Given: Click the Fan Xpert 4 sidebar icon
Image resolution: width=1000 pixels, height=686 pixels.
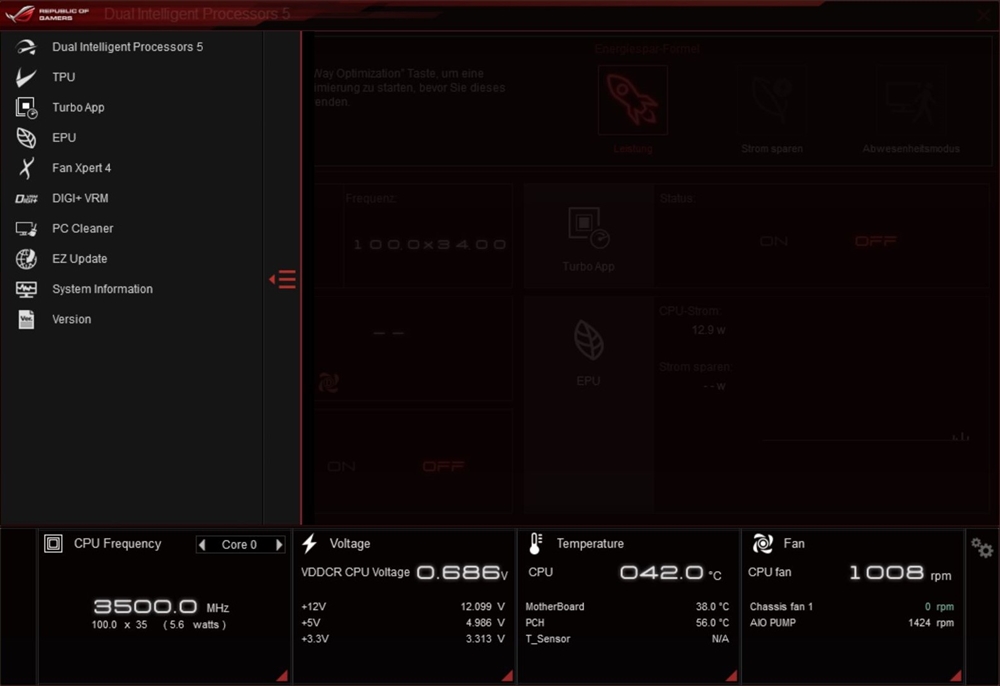Looking at the screenshot, I should [26, 168].
